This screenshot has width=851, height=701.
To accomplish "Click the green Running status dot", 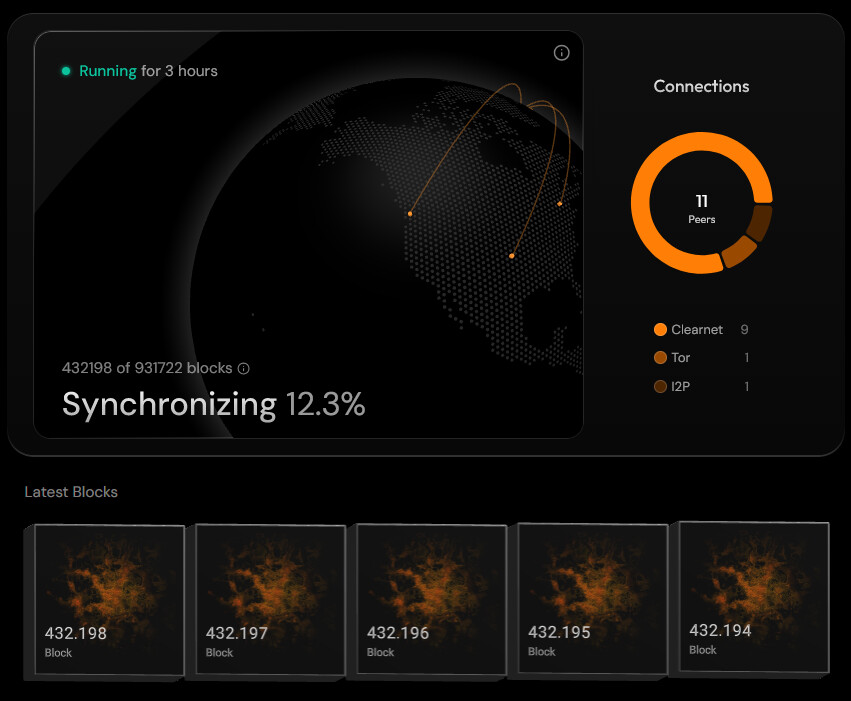I will [x=66, y=71].
